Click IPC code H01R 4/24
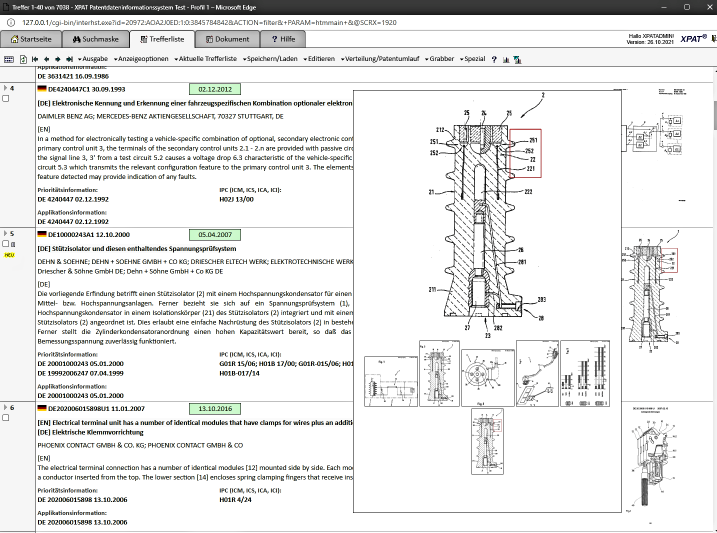717x533 pixels. coord(235,500)
